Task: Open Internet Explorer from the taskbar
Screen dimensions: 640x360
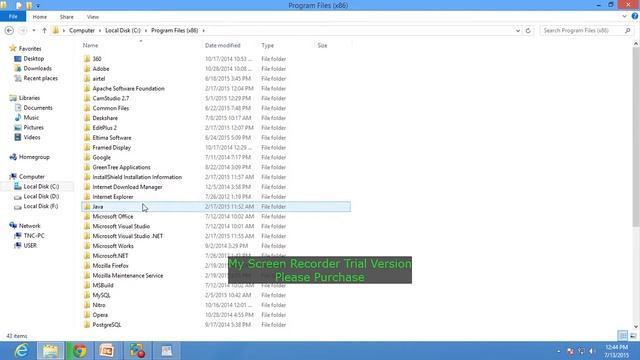Action: [x=21, y=351]
